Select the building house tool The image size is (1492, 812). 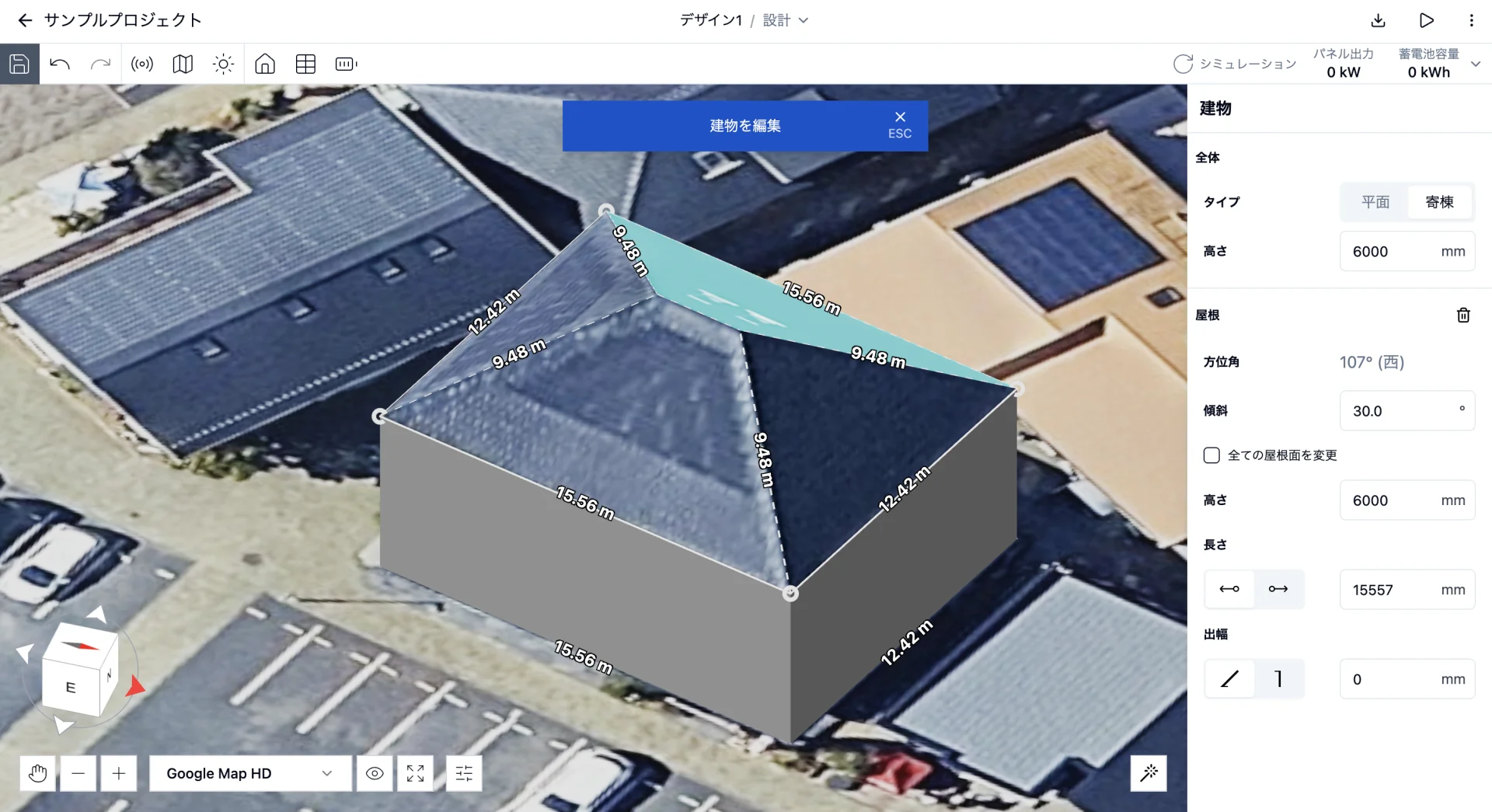(265, 64)
